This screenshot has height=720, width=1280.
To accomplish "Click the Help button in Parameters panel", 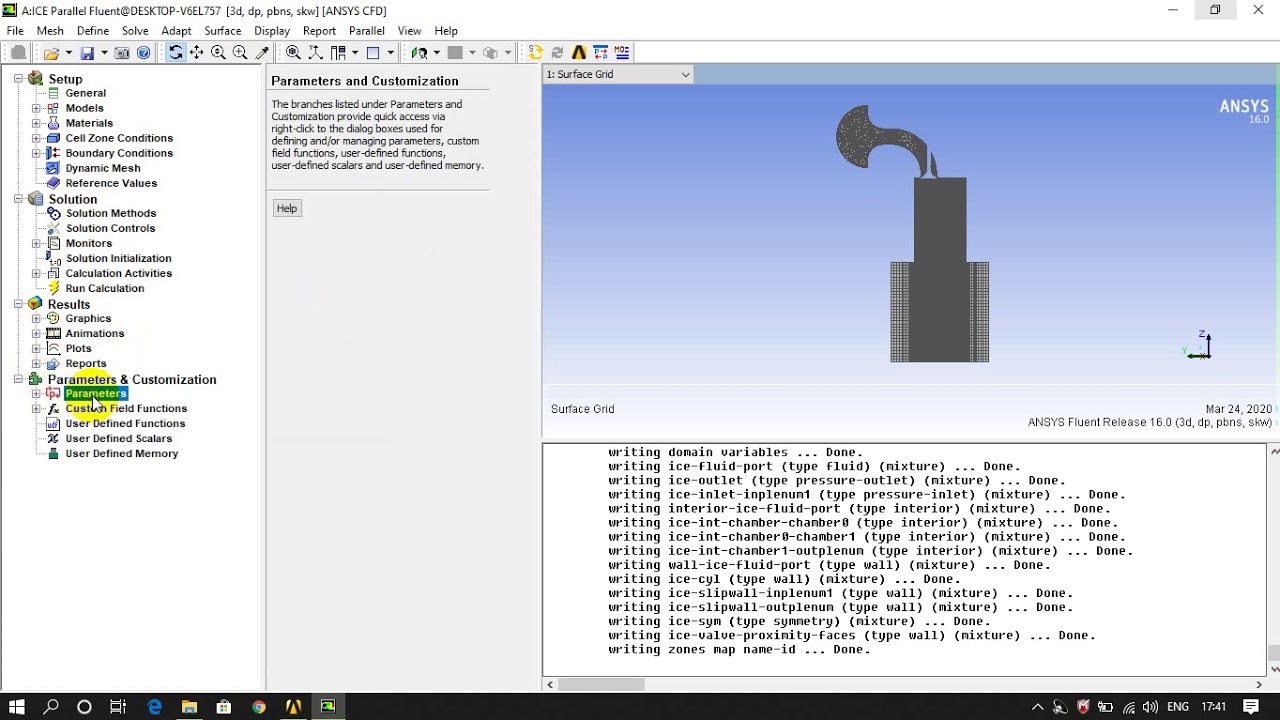I will click(287, 208).
